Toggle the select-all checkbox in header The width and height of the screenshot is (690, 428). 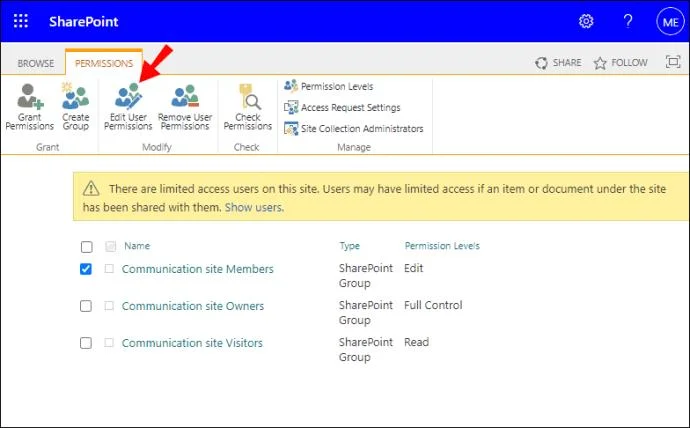point(87,247)
